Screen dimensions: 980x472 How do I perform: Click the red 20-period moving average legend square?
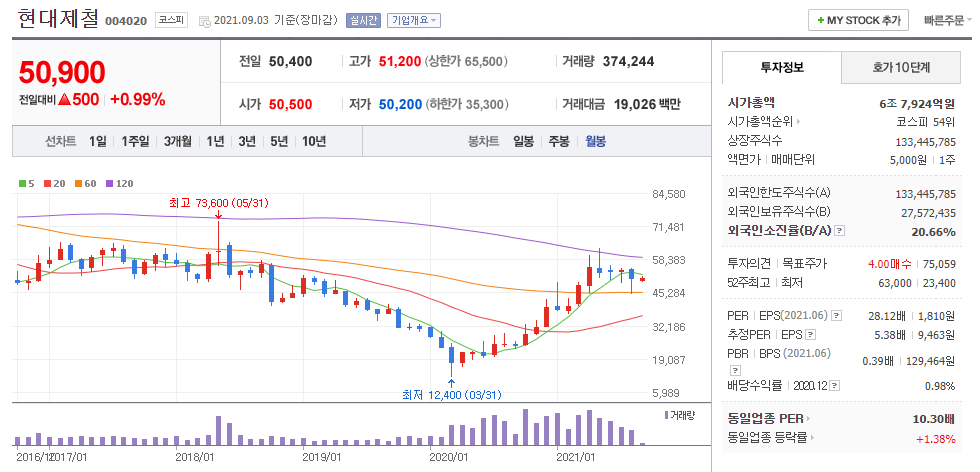[x=47, y=184]
